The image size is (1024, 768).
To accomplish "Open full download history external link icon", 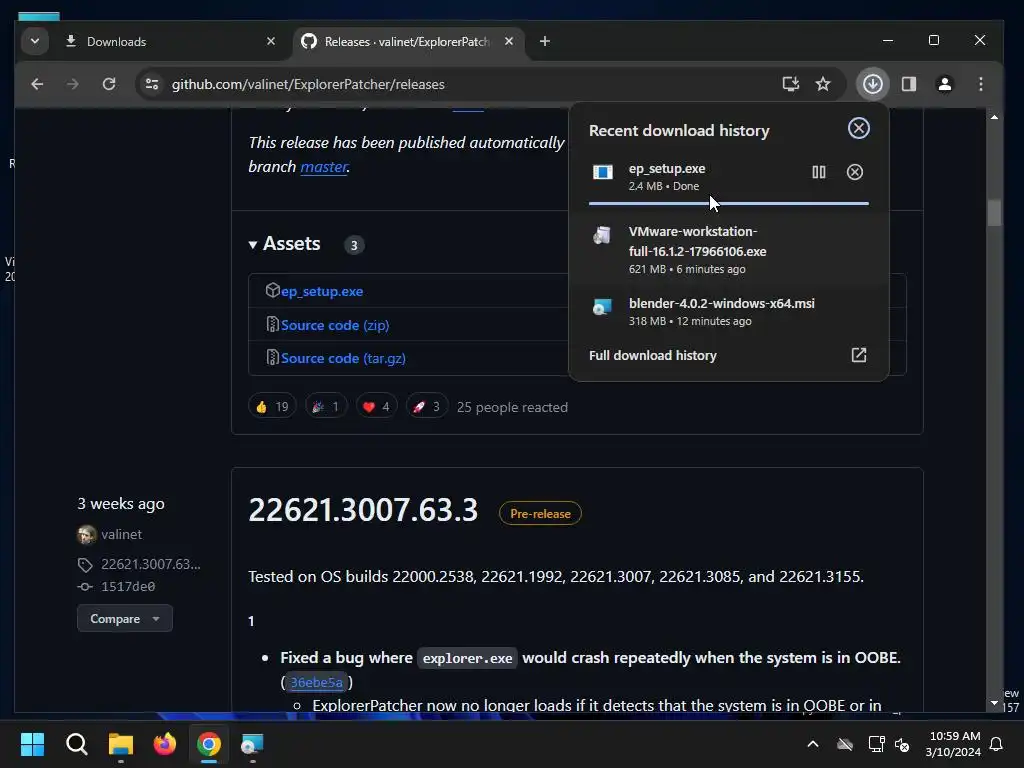I will pos(859,355).
